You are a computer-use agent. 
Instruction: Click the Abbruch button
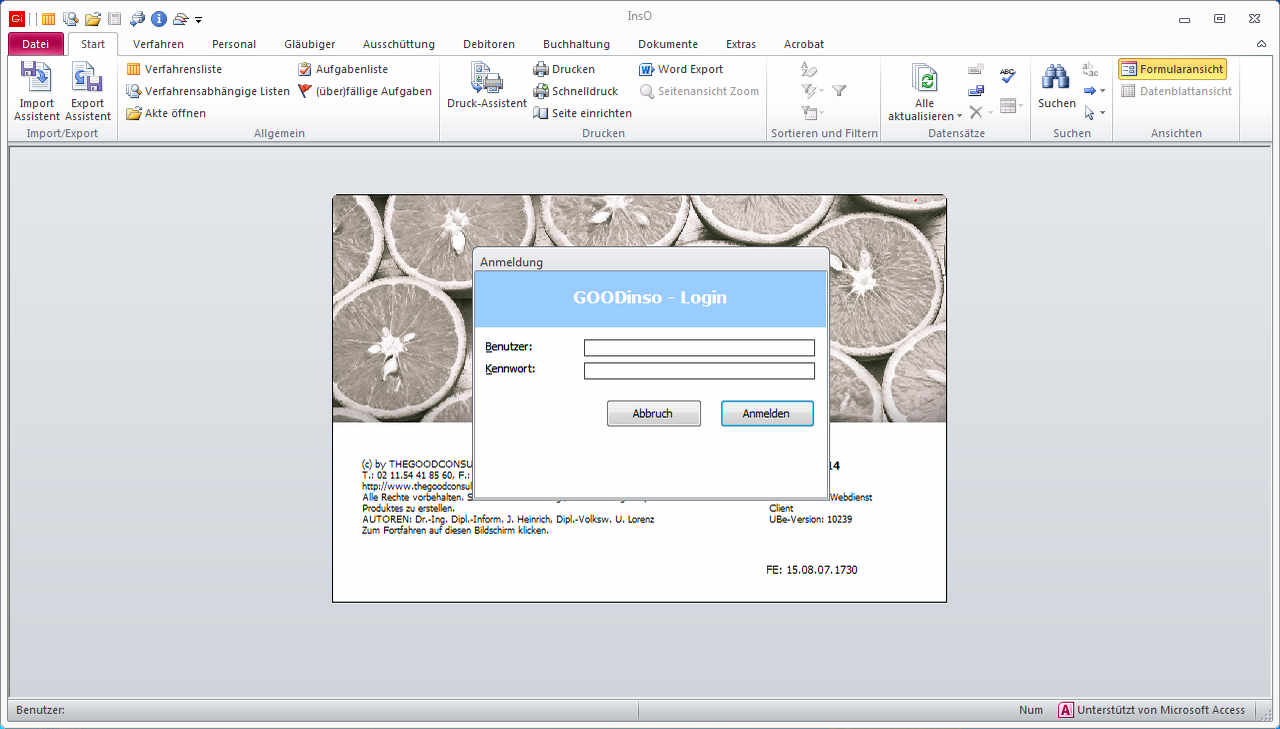coord(653,413)
